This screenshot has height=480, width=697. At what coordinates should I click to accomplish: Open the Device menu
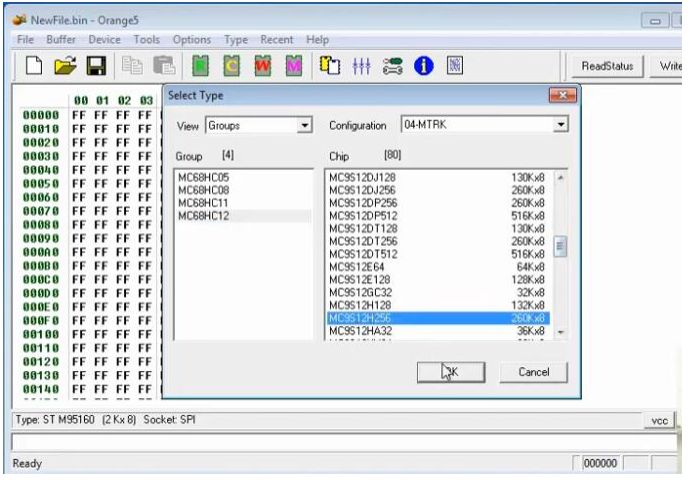tap(104, 39)
